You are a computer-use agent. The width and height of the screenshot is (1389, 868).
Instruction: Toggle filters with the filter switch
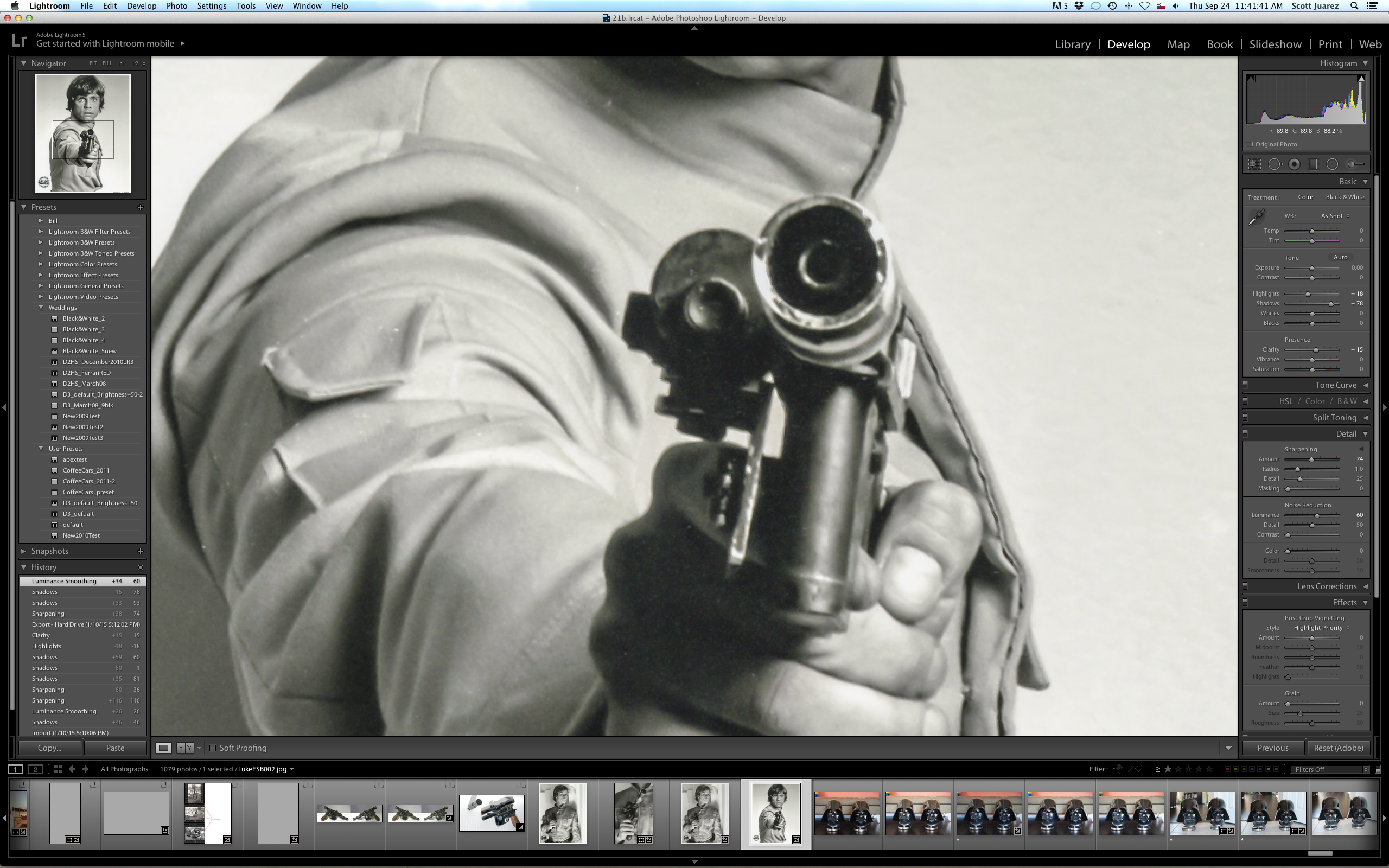1378,769
